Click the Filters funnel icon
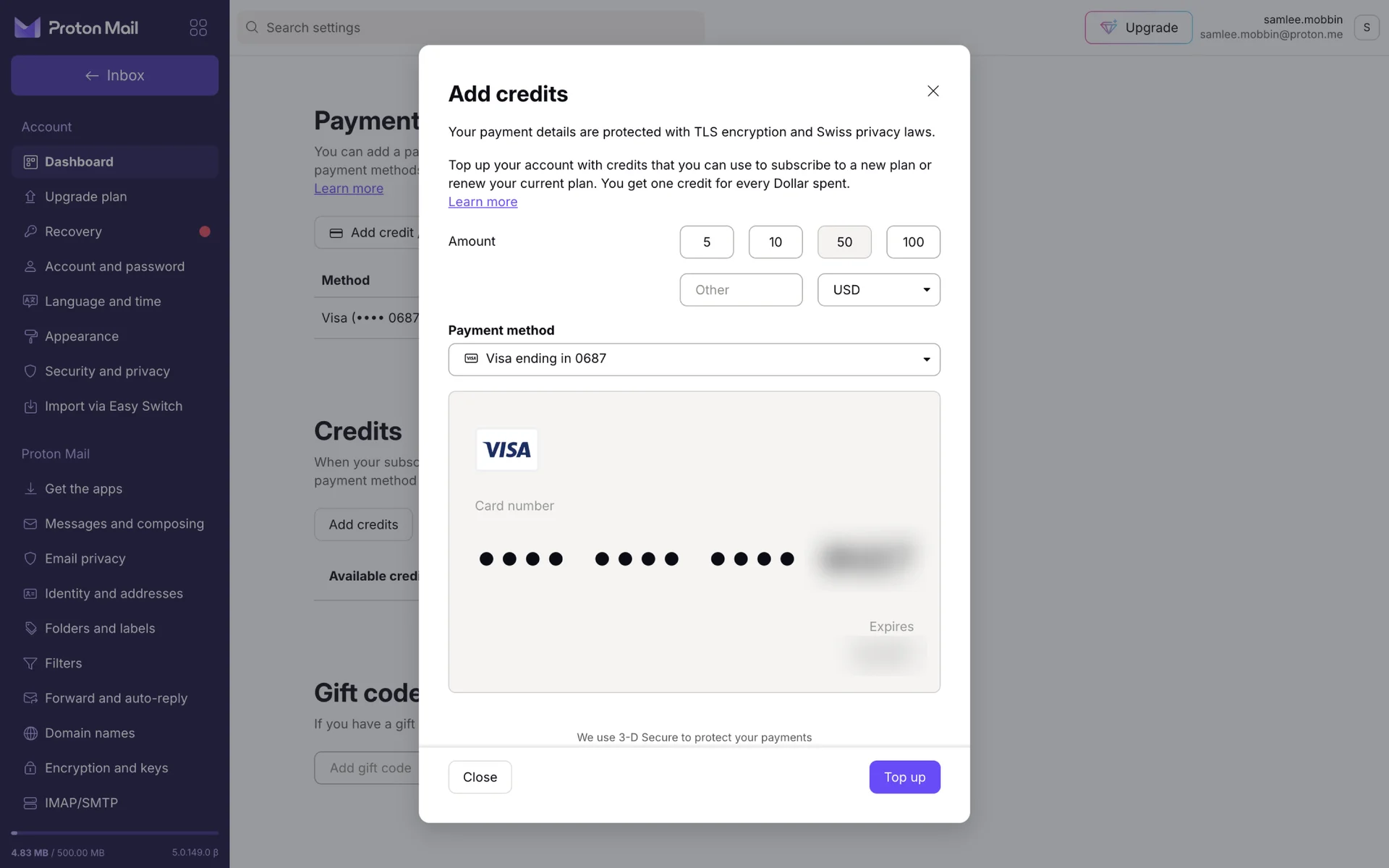Image resolution: width=1389 pixels, height=868 pixels. 30,663
